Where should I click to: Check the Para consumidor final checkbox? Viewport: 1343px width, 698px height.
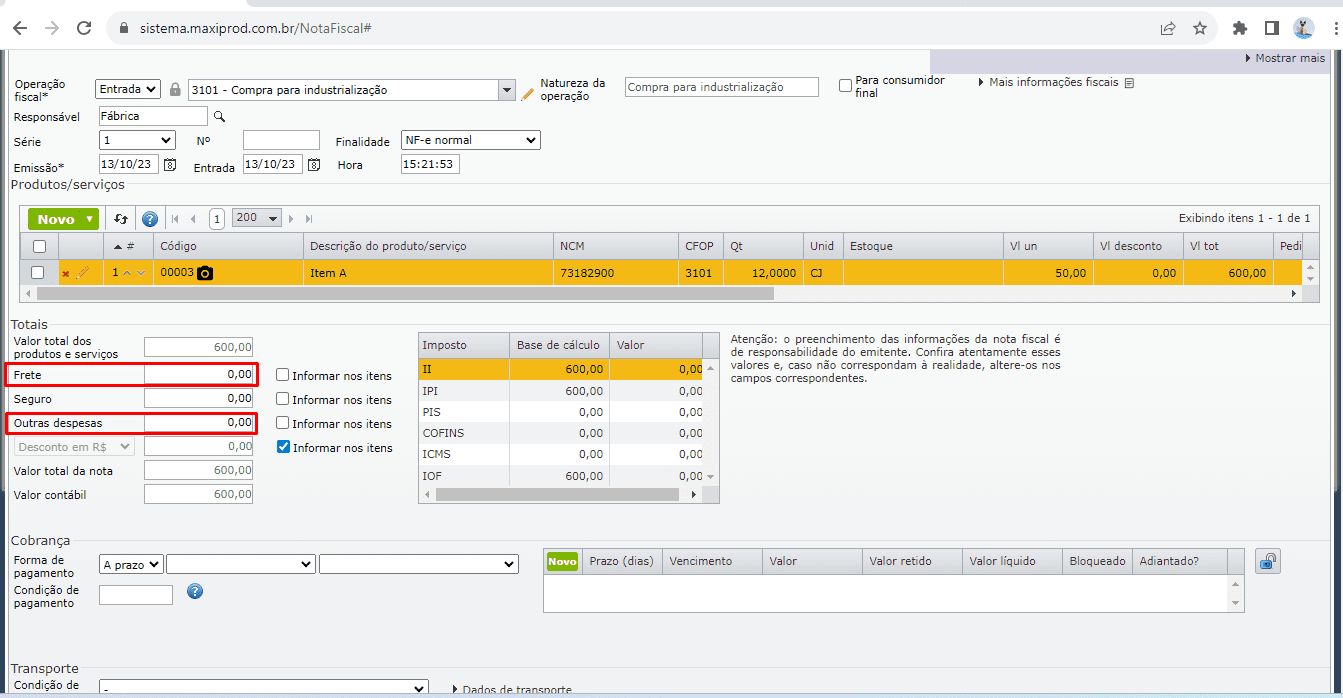[846, 86]
